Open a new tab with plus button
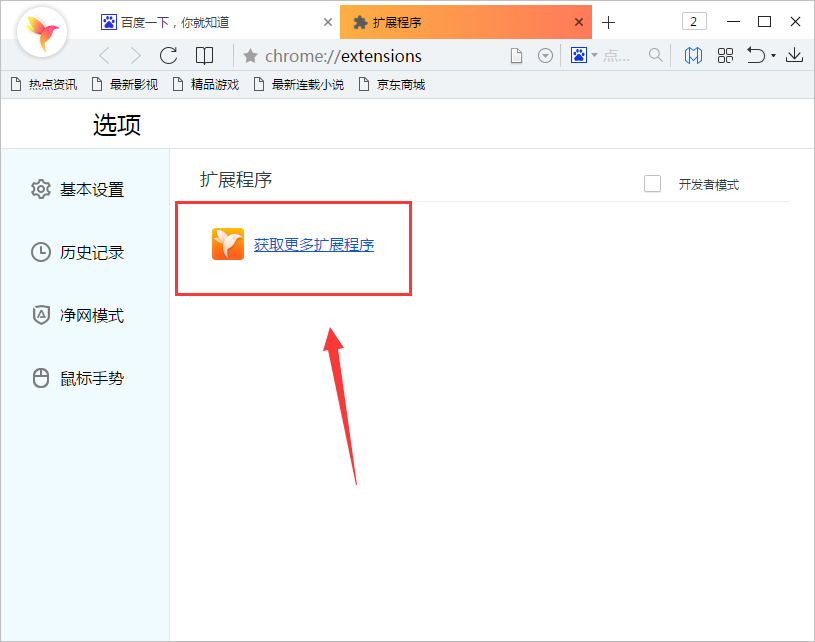815x642 pixels. coord(608,22)
